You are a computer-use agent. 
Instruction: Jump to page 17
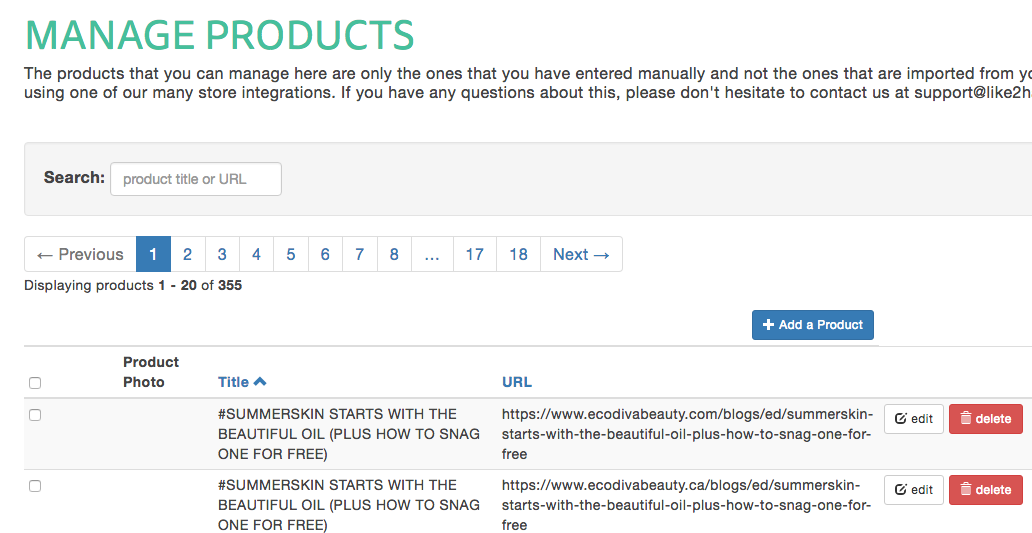(474, 254)
